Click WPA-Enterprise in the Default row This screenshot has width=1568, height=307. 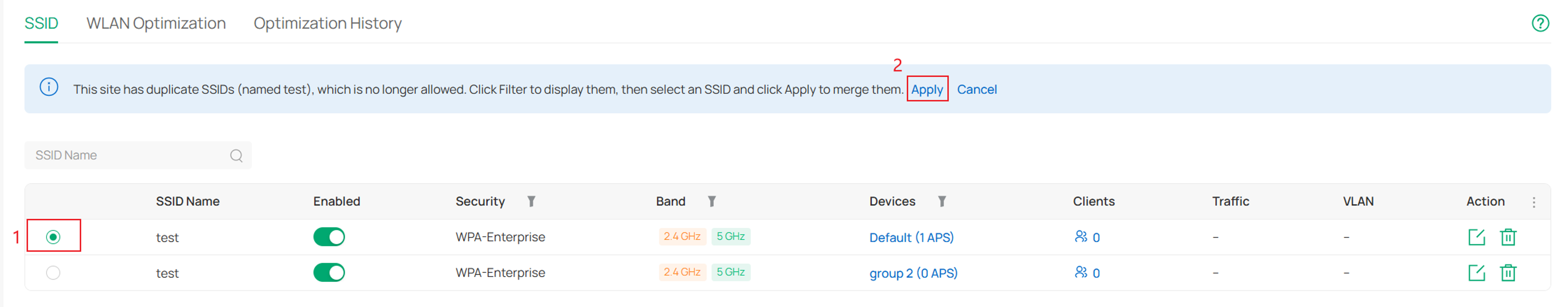click(500, 237)
